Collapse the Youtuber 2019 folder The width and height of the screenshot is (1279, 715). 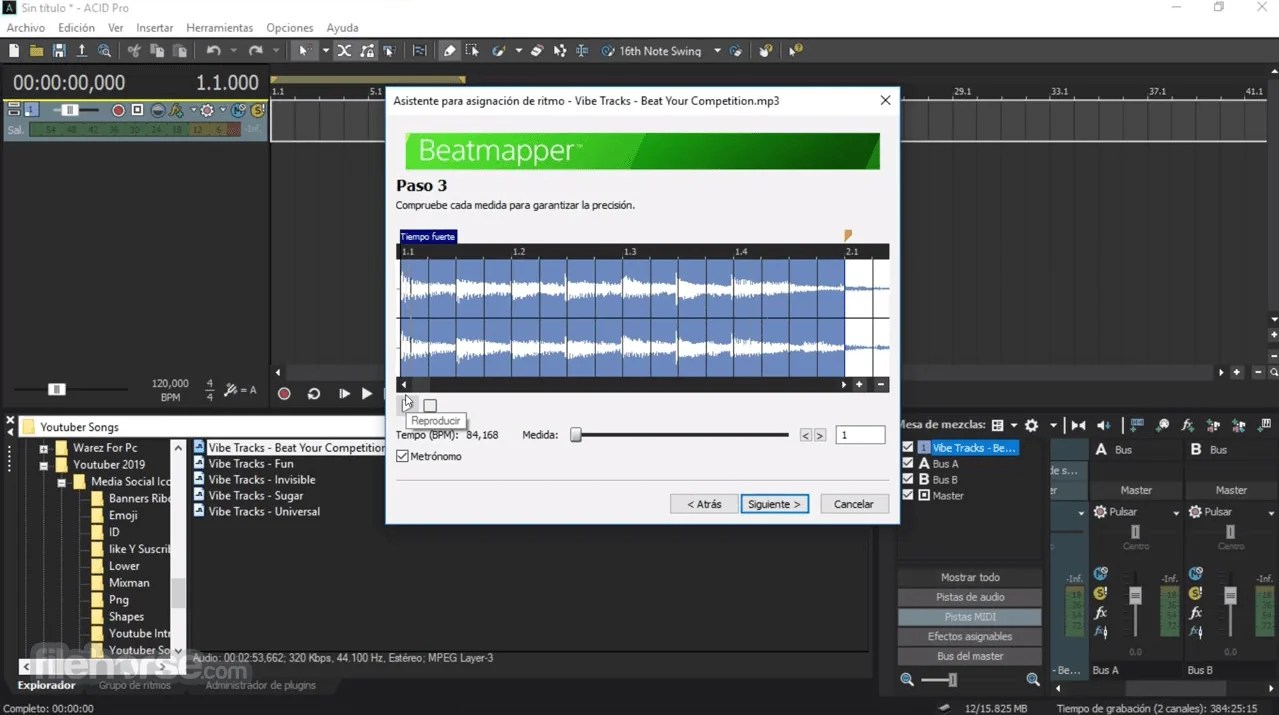click(x=44, y=465)
